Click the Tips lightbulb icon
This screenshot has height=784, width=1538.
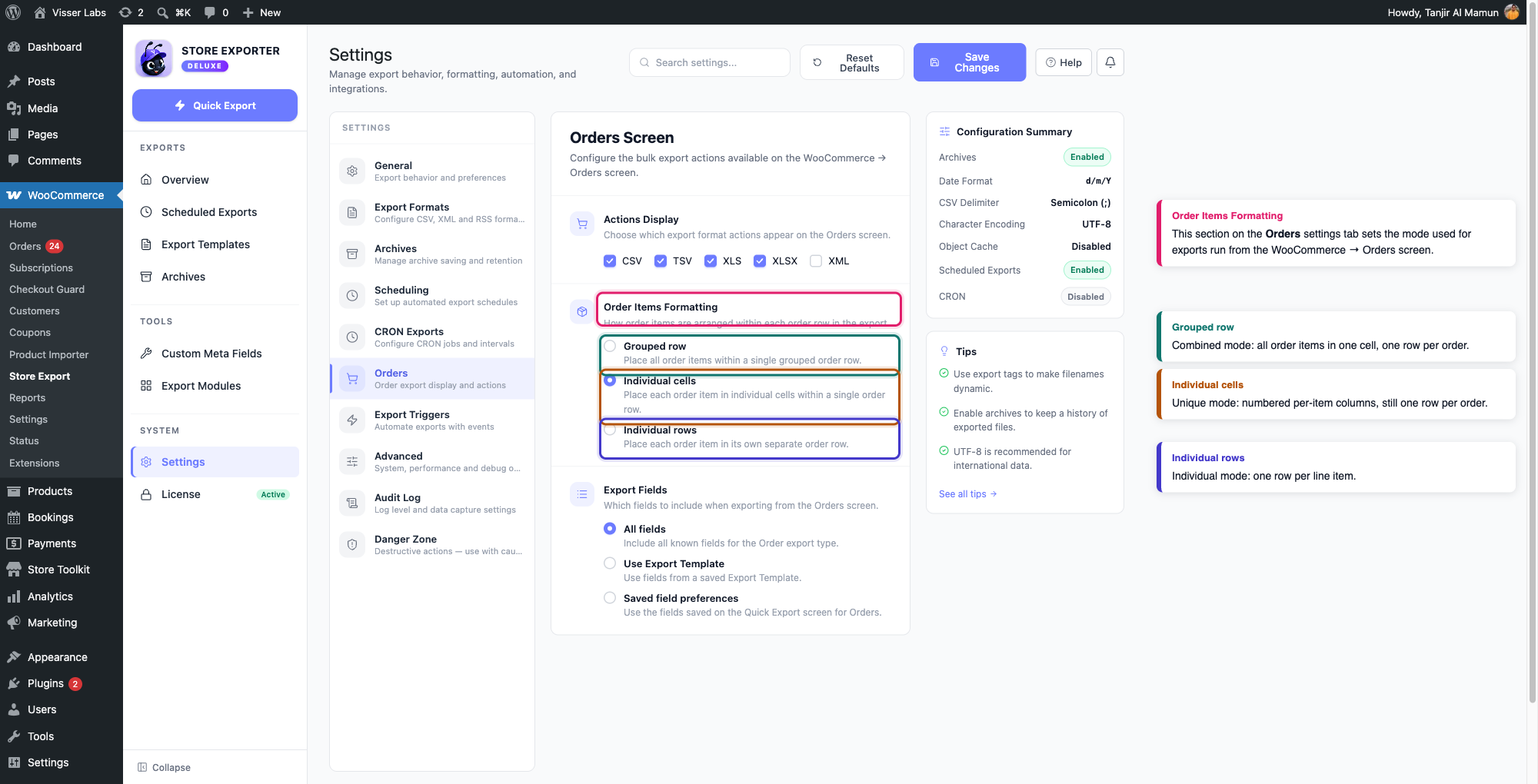click(944, 351)
